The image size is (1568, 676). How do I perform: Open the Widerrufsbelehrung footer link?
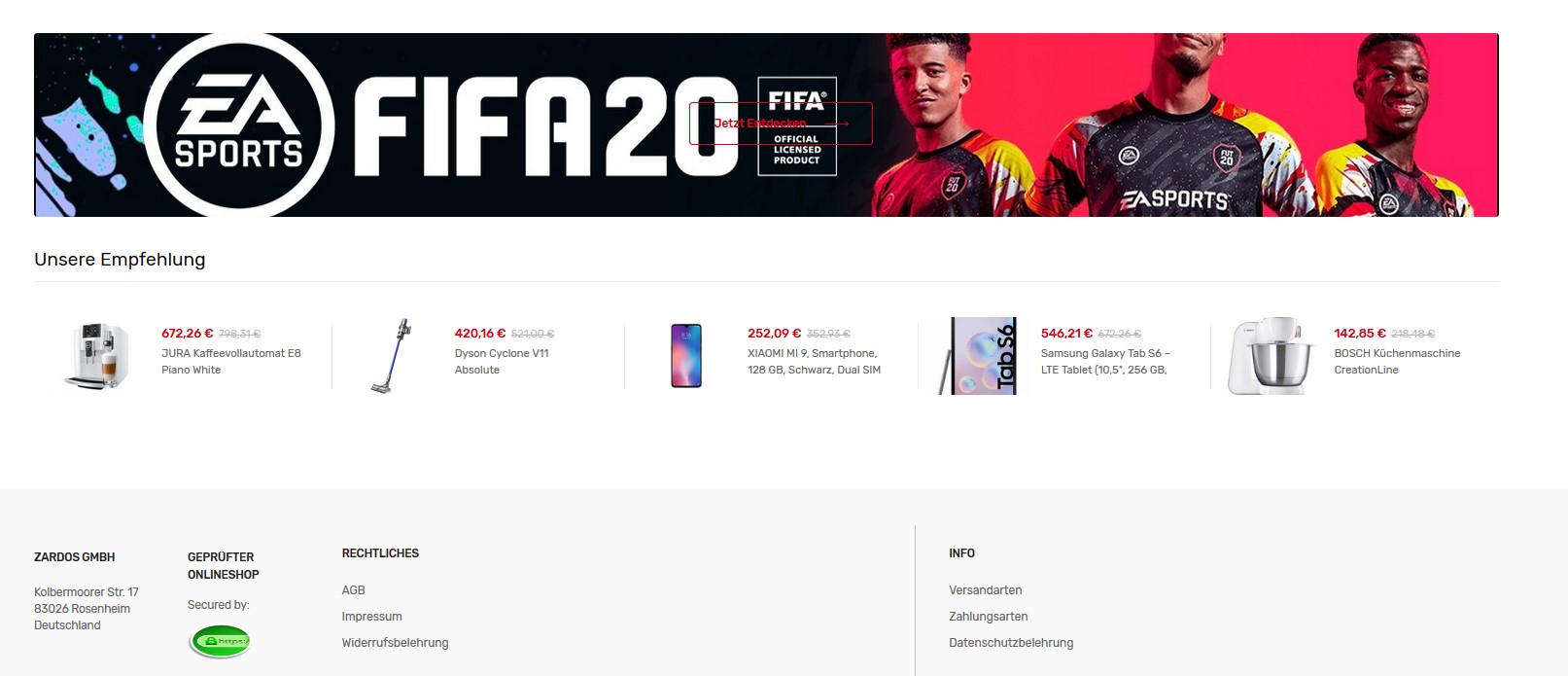395,643
